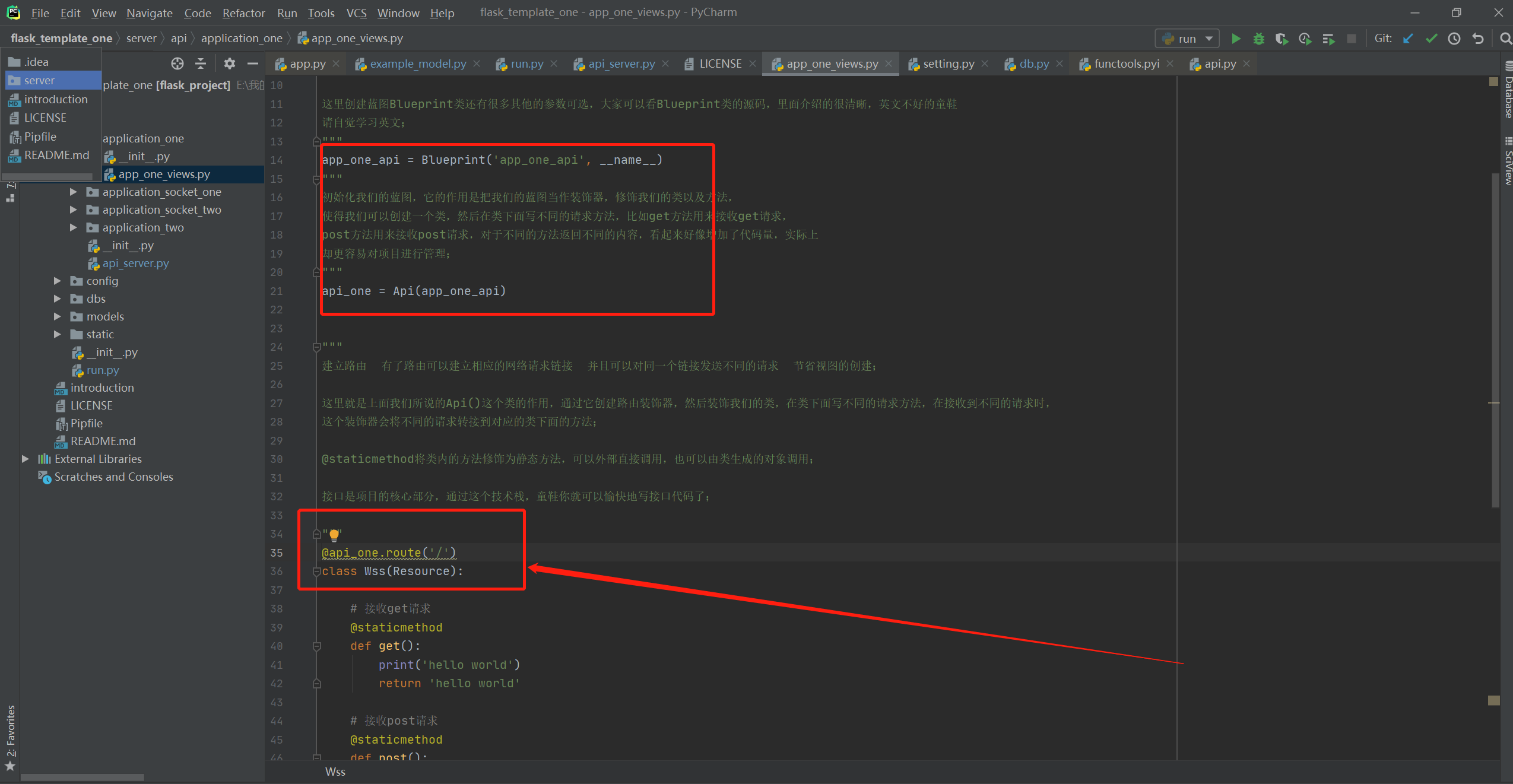Stop the process with the red square icon
The width and height of the screenshot is (1513, 784).
[x=1352, y=38]
